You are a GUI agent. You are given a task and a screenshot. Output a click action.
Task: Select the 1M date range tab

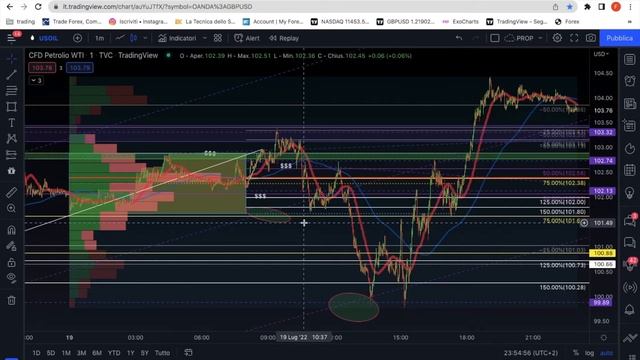(x=66, y=353)
